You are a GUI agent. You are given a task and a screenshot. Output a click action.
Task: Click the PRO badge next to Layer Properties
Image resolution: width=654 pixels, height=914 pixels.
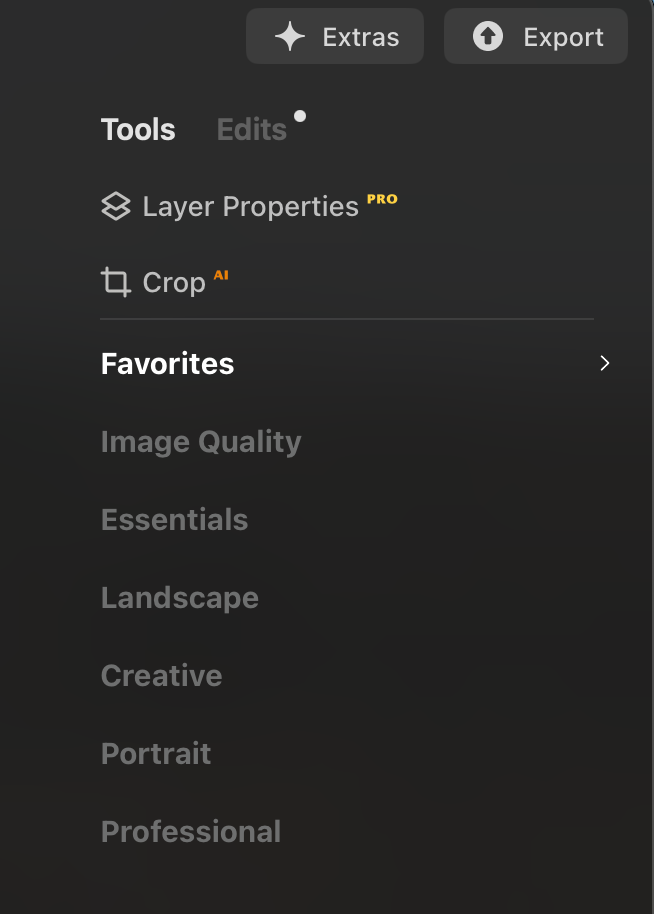pos(382,199)
